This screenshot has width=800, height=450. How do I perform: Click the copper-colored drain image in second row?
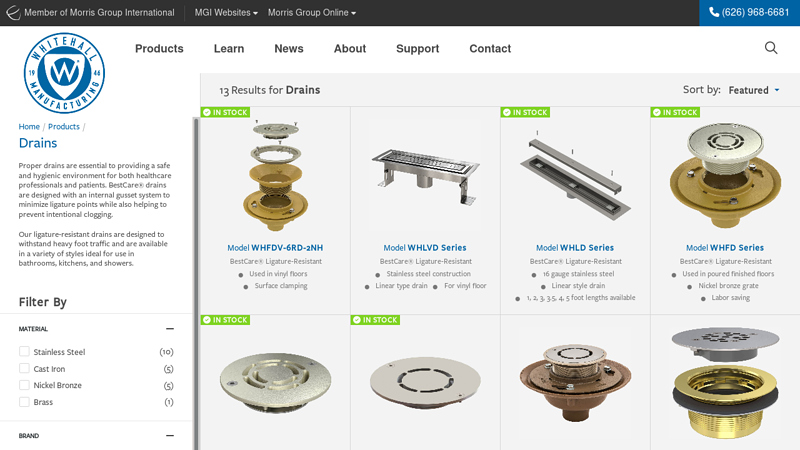point(576,383)
